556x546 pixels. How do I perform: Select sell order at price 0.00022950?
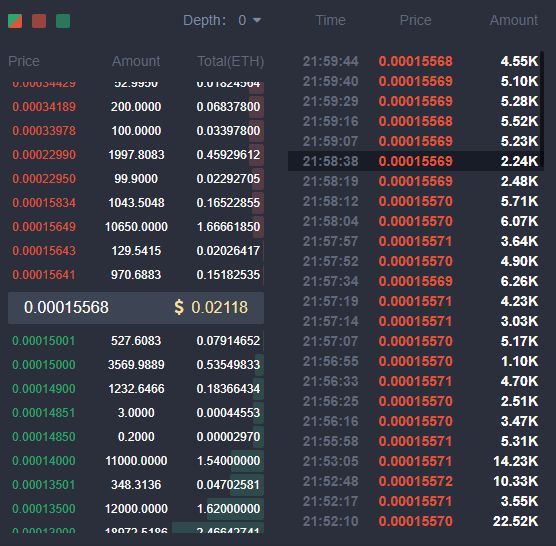[136, 179]
